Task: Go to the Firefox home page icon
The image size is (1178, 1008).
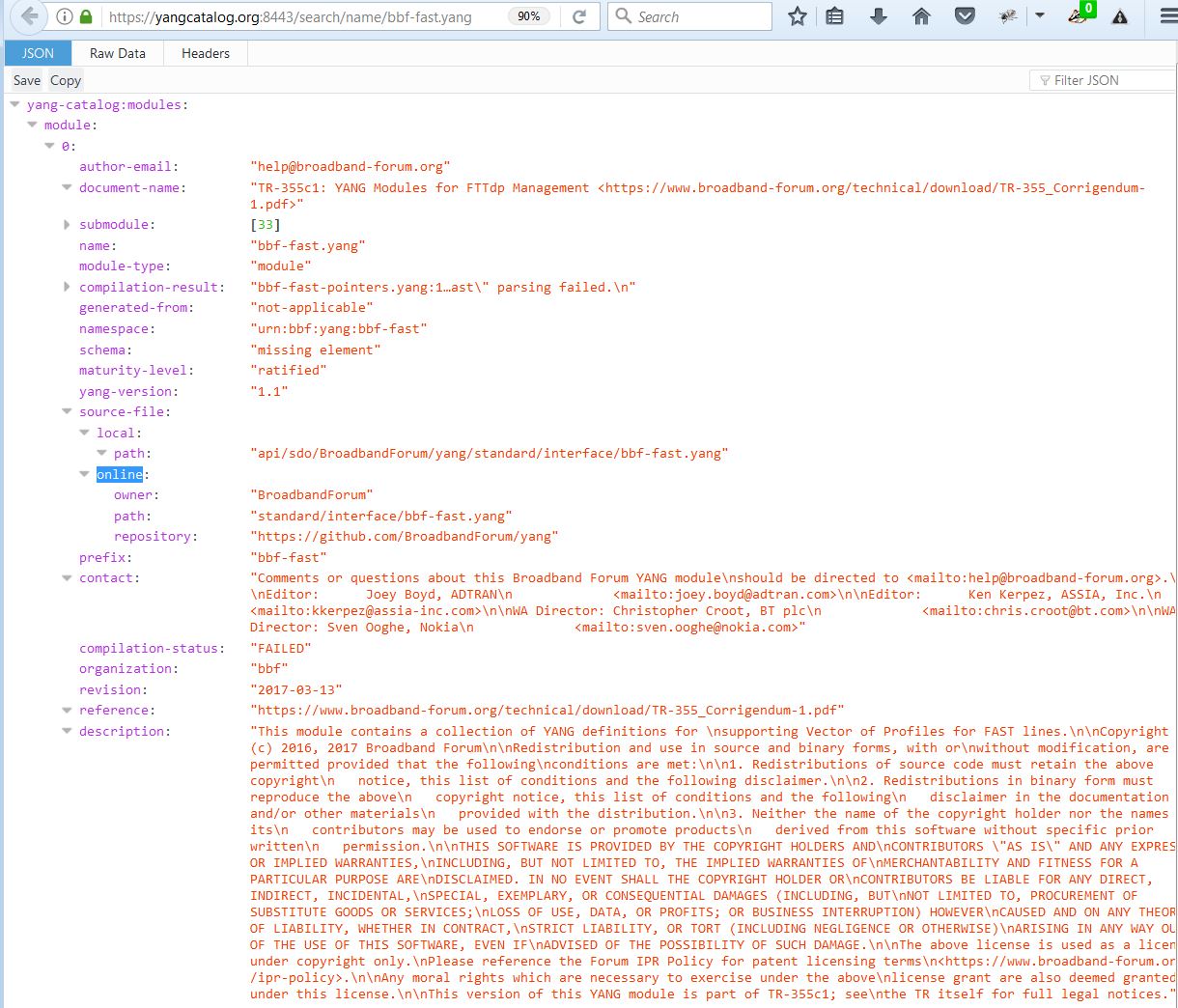Action: coord(921,16)
